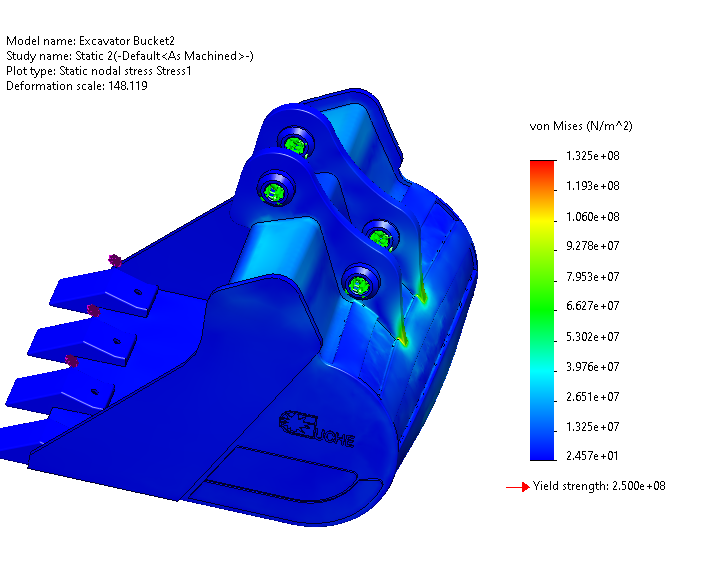Click the 'Model name: Excavator Bucket2' text
The height and width of the screenshot is (577, 701).
[90, 41]
